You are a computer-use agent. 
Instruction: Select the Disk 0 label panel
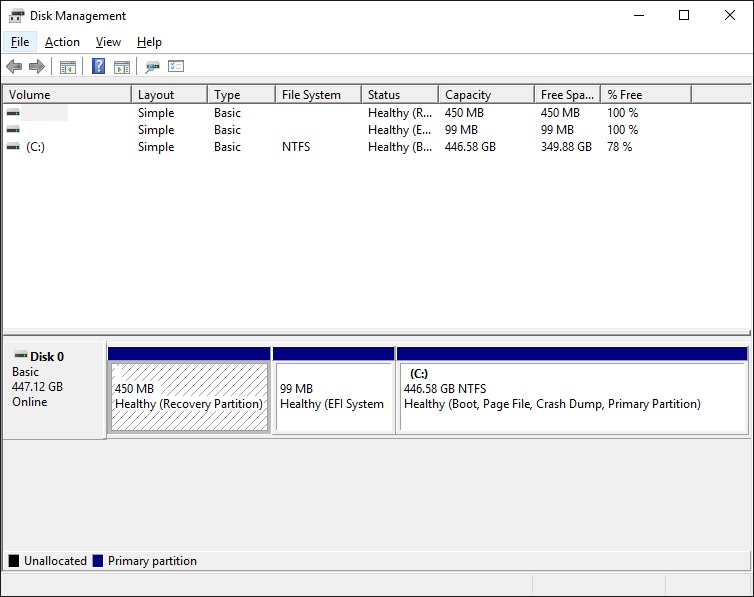click(54, 390)
